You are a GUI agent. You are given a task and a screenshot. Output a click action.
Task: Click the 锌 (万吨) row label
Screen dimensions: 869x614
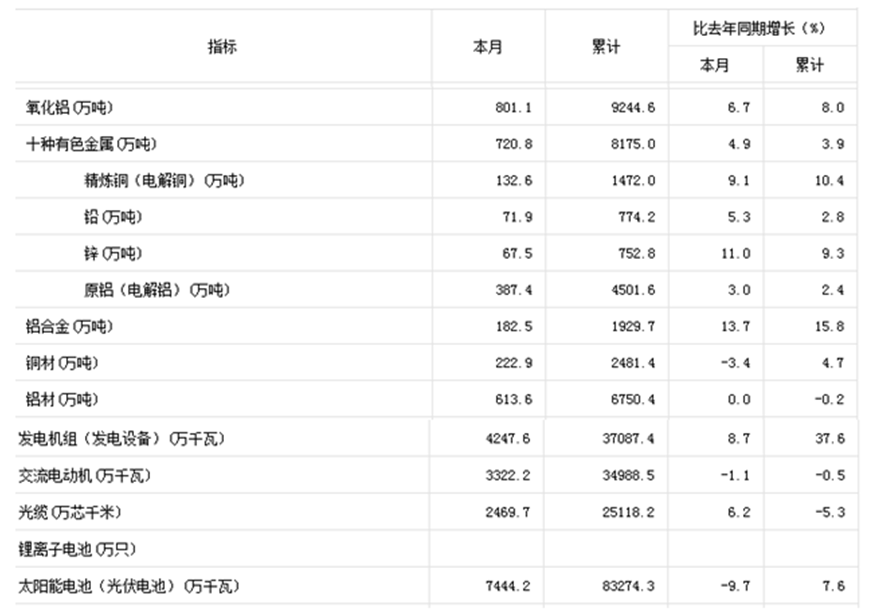[x=113, y=254]
